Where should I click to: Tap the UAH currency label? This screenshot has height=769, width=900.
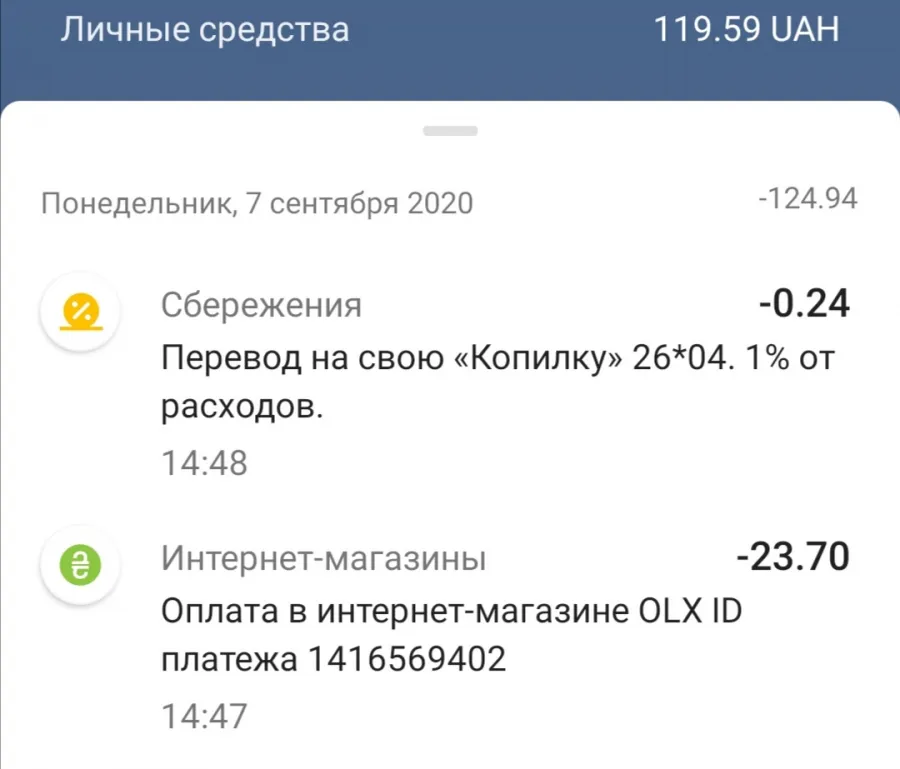coord(805,29)
